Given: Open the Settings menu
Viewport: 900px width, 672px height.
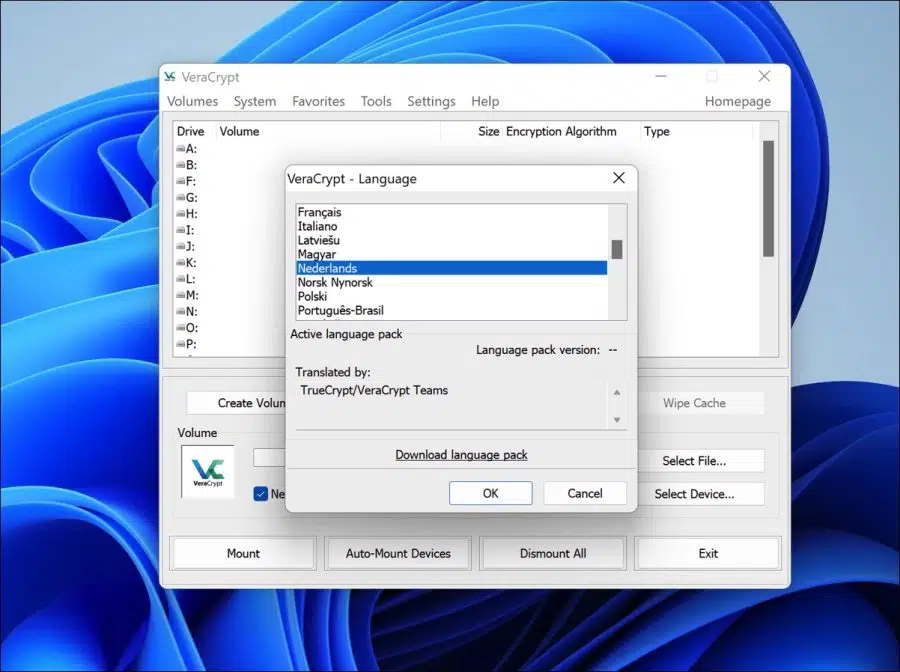Looking at the screenshot, I should 431,101.
